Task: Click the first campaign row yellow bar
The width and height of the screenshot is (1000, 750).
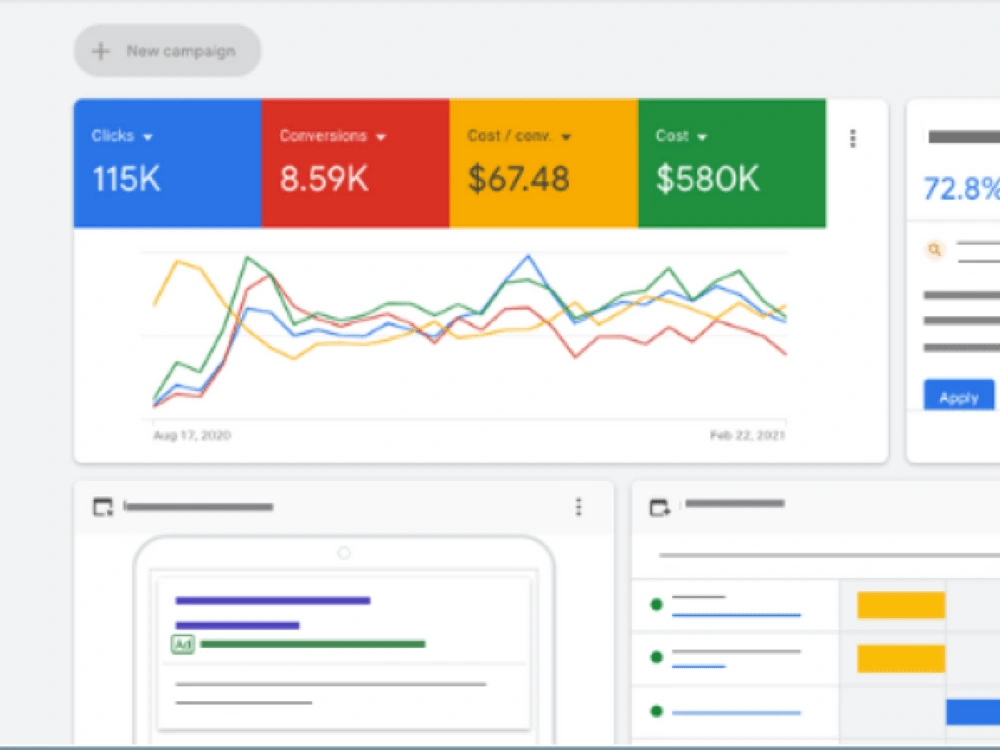Action: coord(901,605)
